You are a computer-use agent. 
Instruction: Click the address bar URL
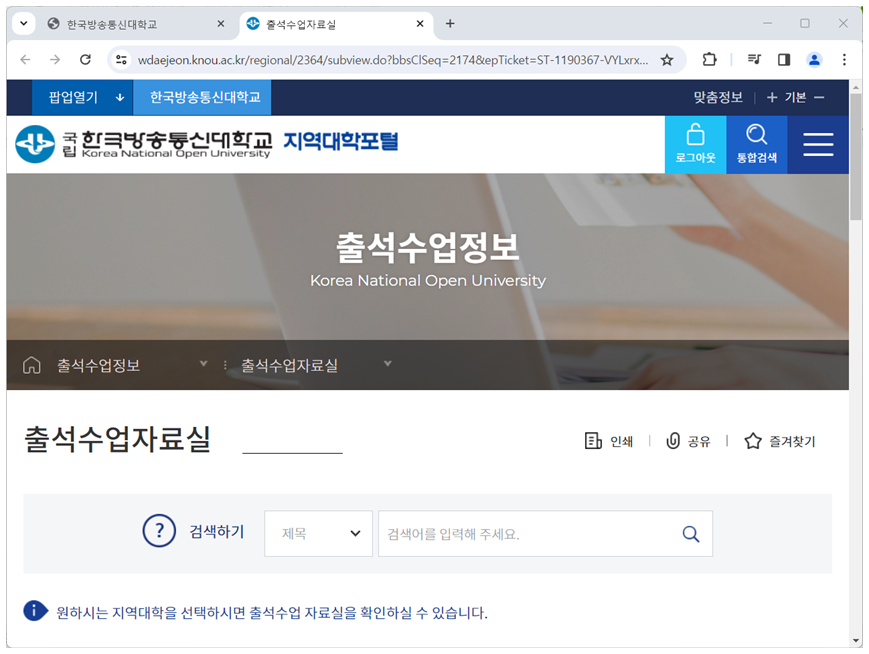[x=392, y=60]
